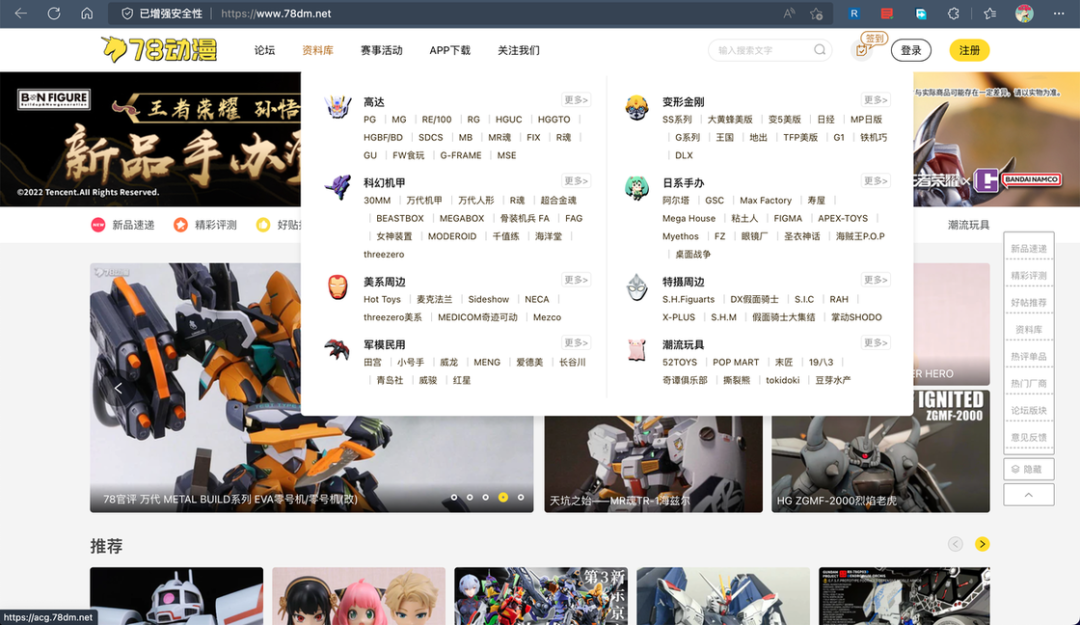Open the MEGABOX link
Screen dimensions: 1080x625
tap(461, 218)
